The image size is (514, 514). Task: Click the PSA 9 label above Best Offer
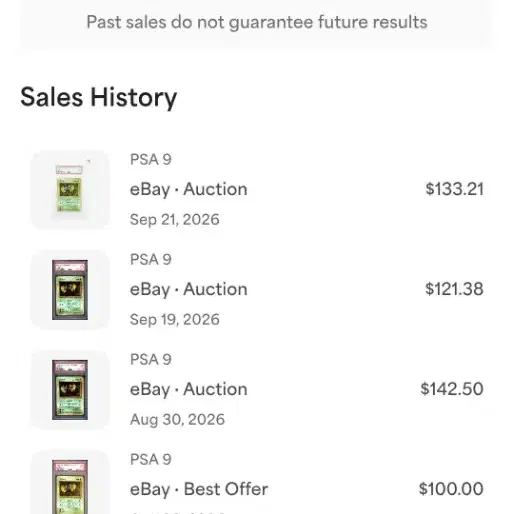151,459
